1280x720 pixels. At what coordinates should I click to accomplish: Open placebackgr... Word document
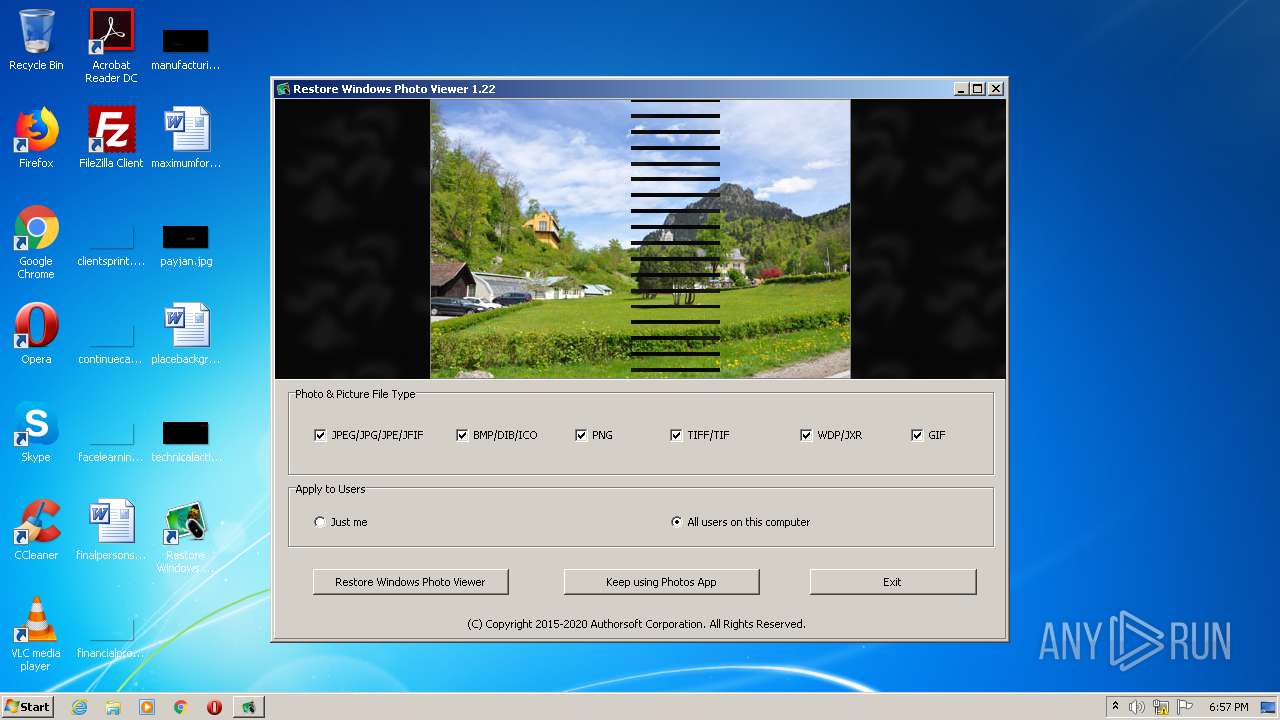coord(186,334)
